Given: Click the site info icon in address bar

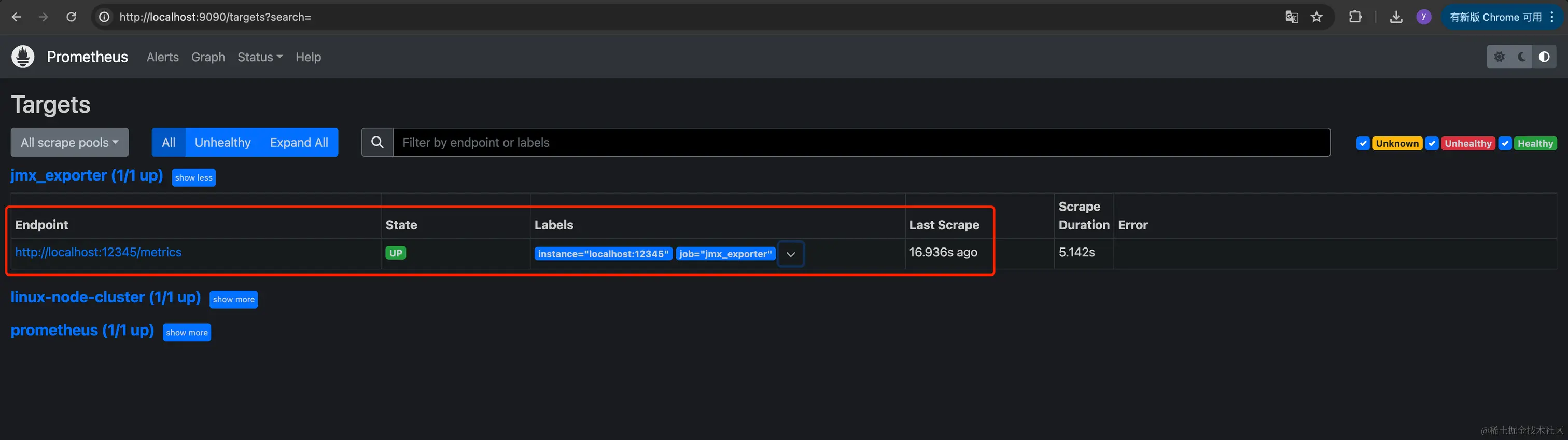Looking at the screenshot, I should click(105, 17).
